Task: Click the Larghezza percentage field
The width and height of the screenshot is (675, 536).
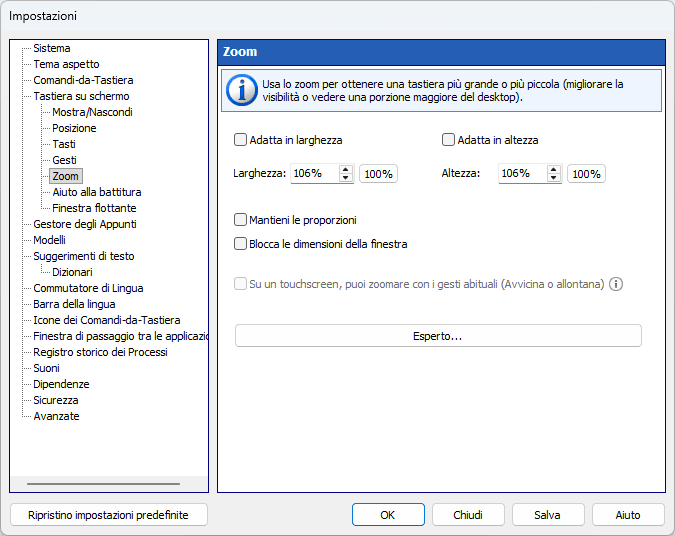Action: (315, 174)
